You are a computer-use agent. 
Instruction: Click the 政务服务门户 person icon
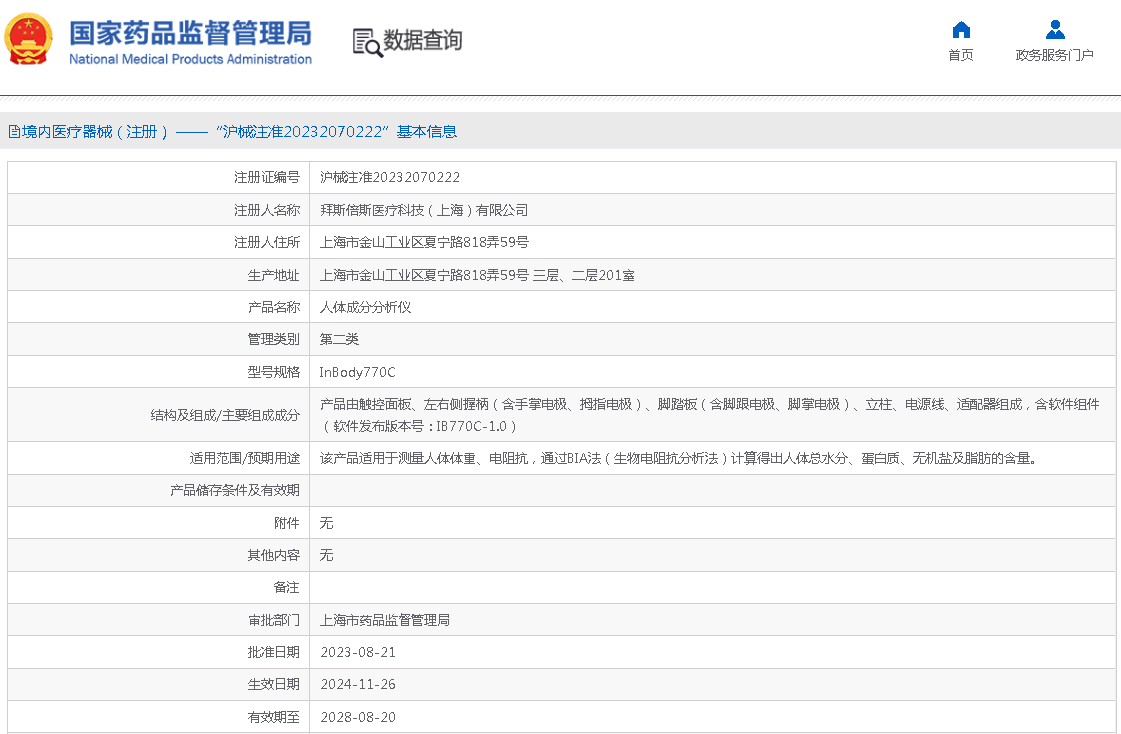(1055, 29)
